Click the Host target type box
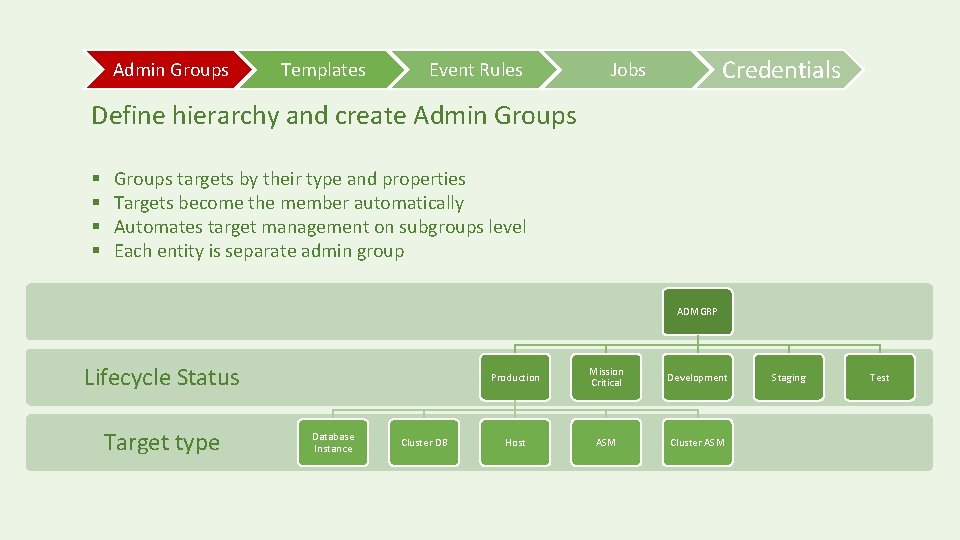Screen dimensions: 960x540 pos(515,443)
